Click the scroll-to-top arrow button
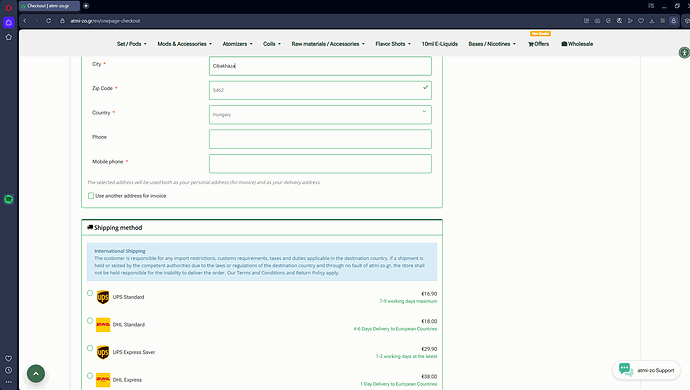The height and width of the screenshot is (390, 690). (x=36, y=374)
